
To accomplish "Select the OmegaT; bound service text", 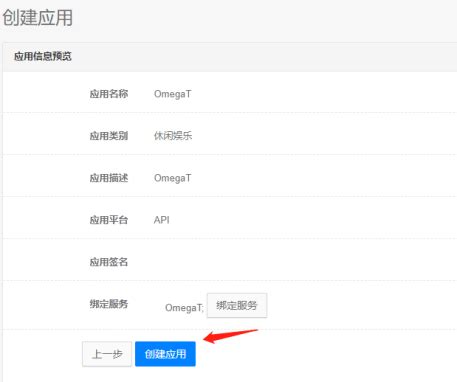I will [184, 307].
